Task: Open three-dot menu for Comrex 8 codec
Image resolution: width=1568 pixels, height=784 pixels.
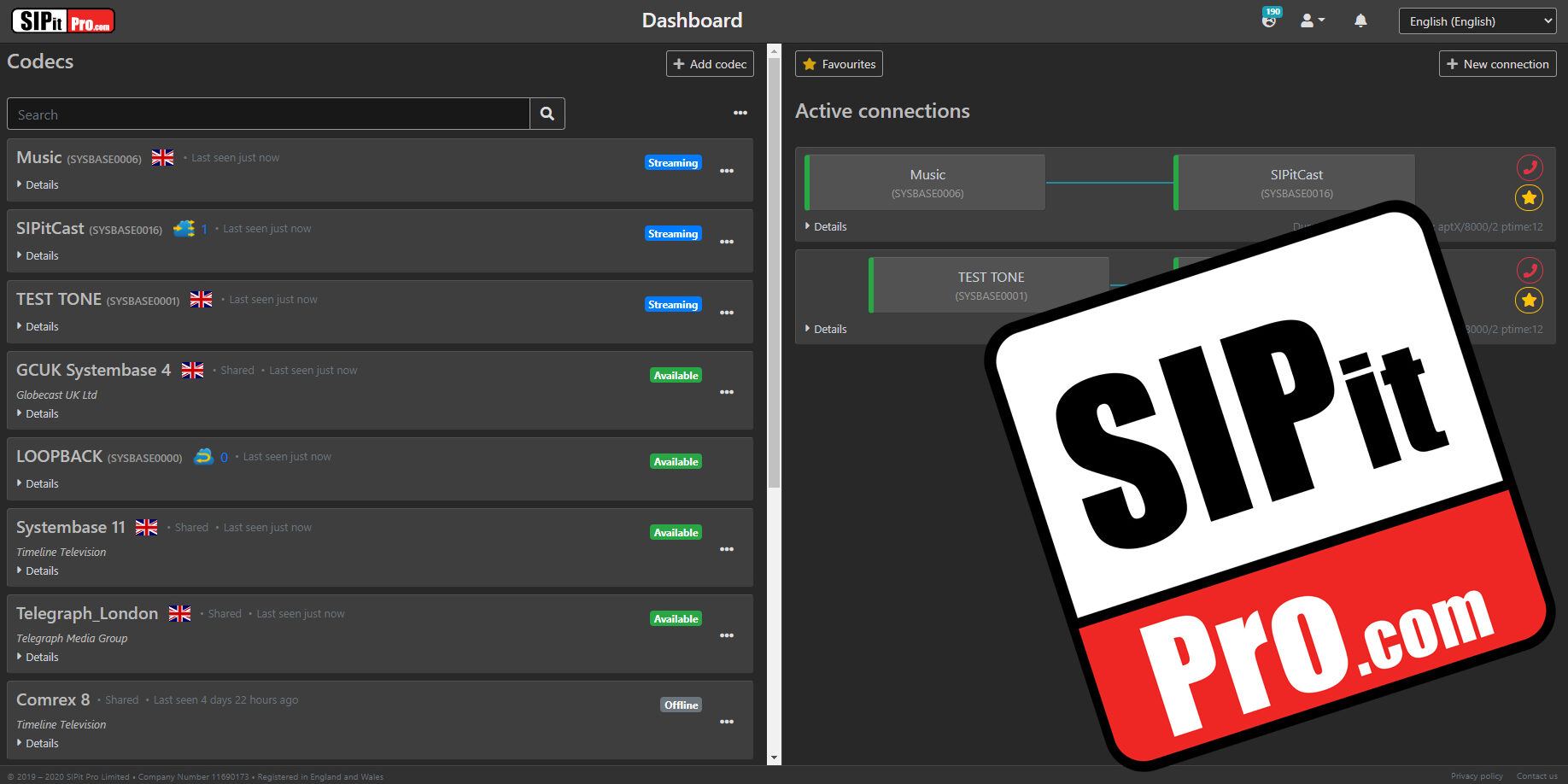Action: [x=727, y=722]
